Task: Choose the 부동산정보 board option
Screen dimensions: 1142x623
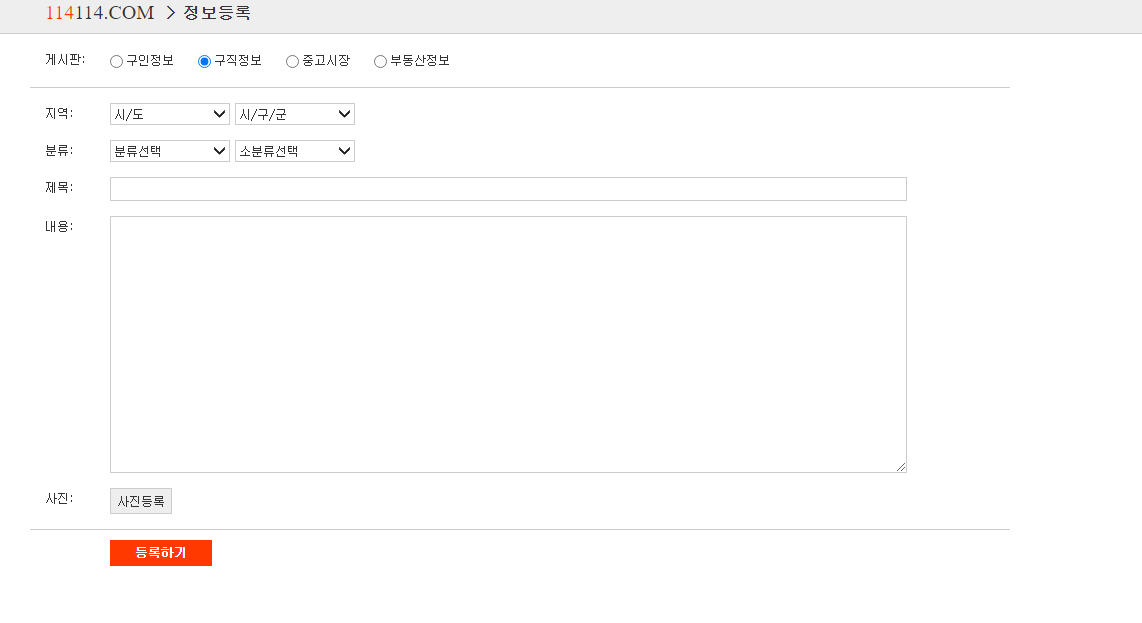Action: tap(380, 61)
